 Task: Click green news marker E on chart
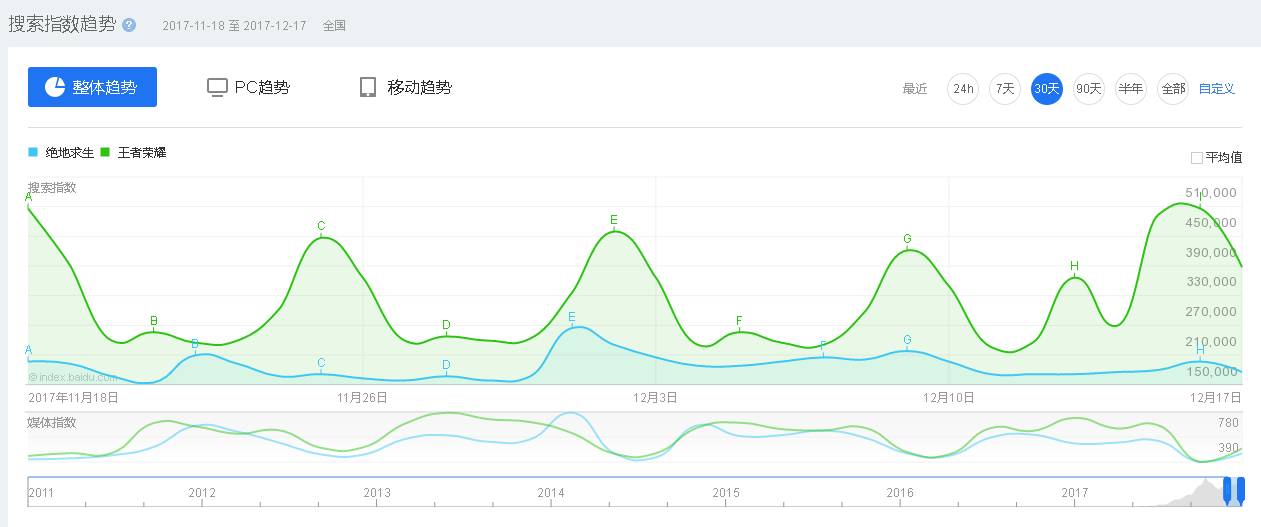click(x=614, y=220)
